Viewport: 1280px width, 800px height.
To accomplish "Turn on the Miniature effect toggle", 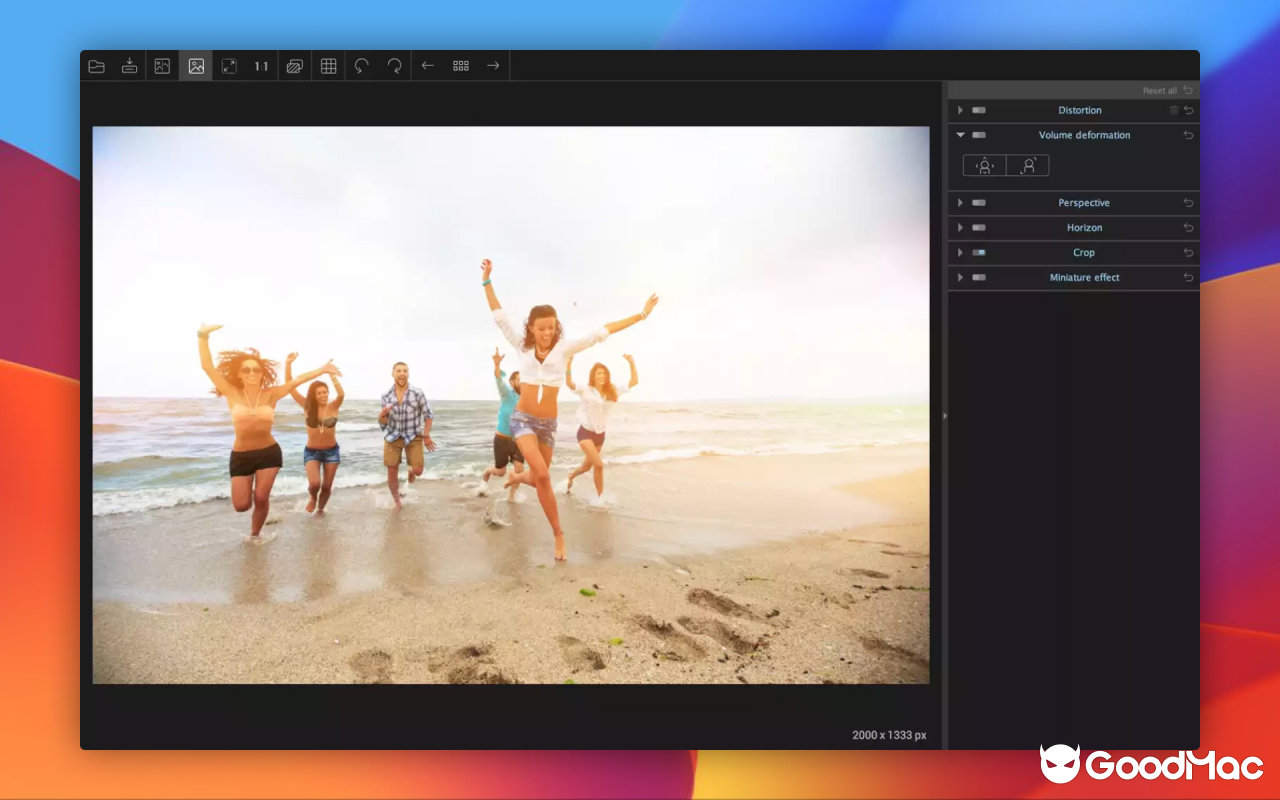I will [978, 277].
